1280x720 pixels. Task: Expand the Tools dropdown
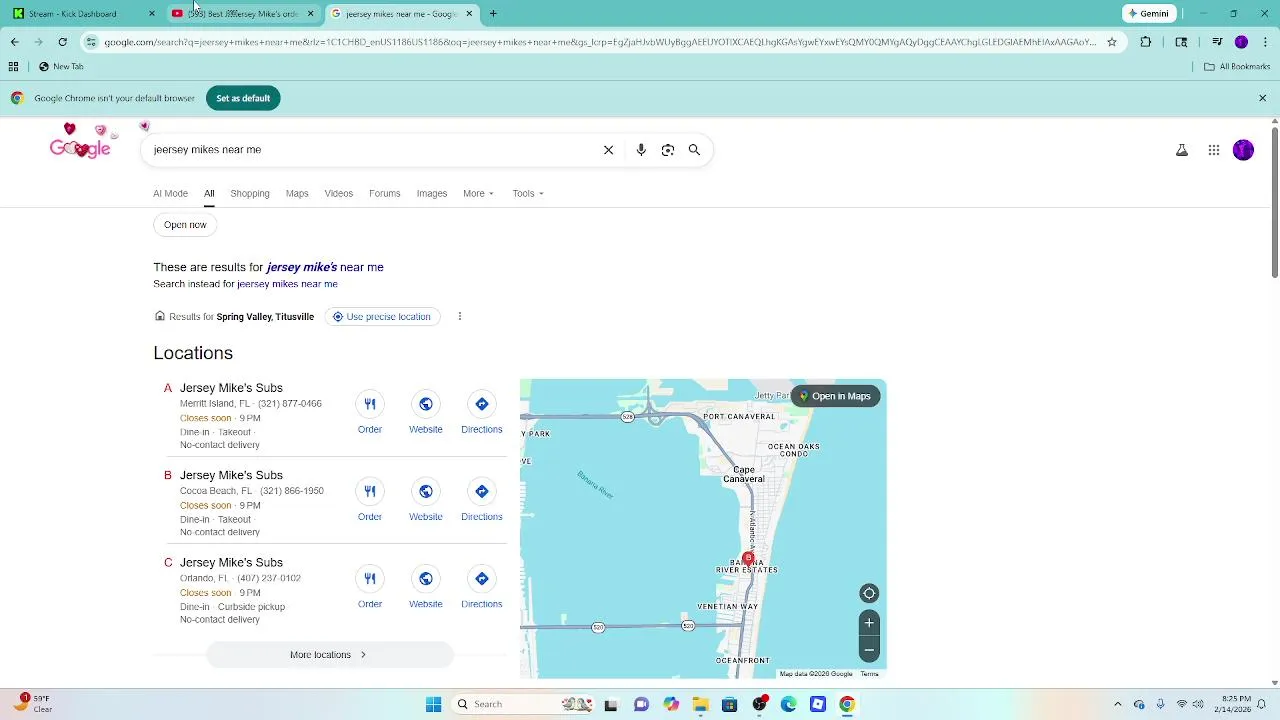pyautogui.click(x=528, y=194)
